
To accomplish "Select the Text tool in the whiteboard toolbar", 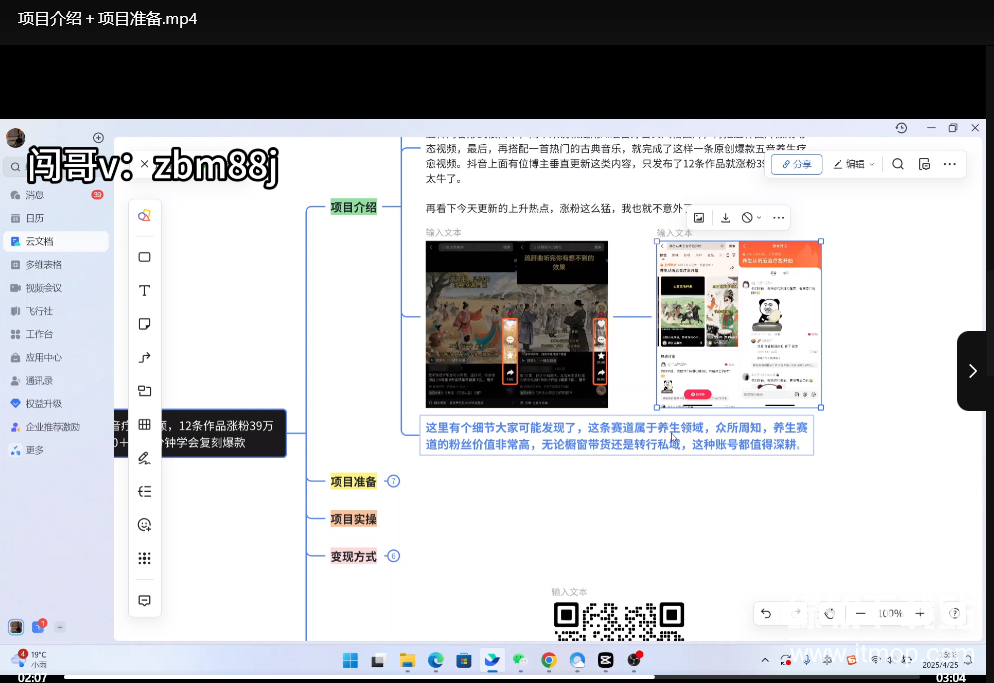I will coord(145,291).
